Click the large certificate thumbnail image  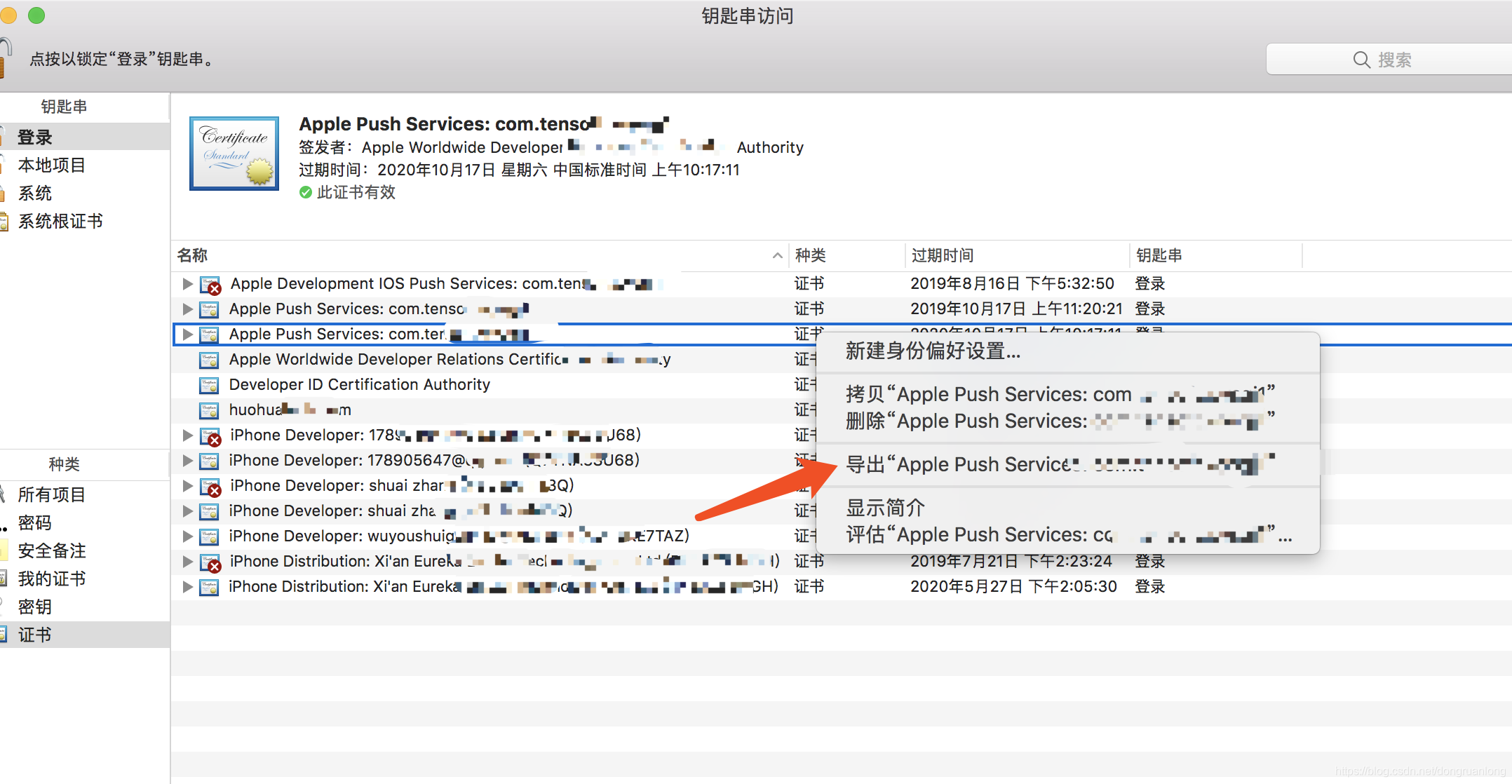click(234, 153)
